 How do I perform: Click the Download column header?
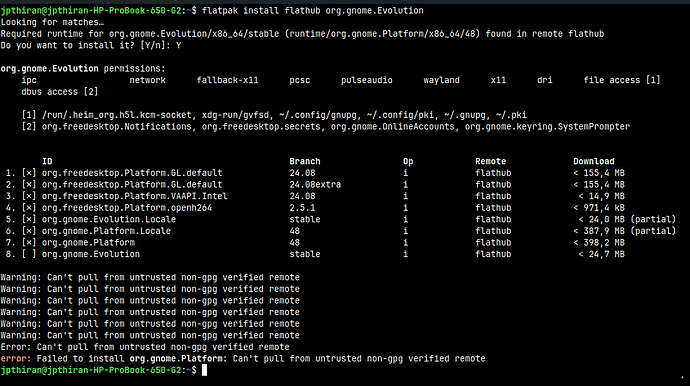pos(594,162)
